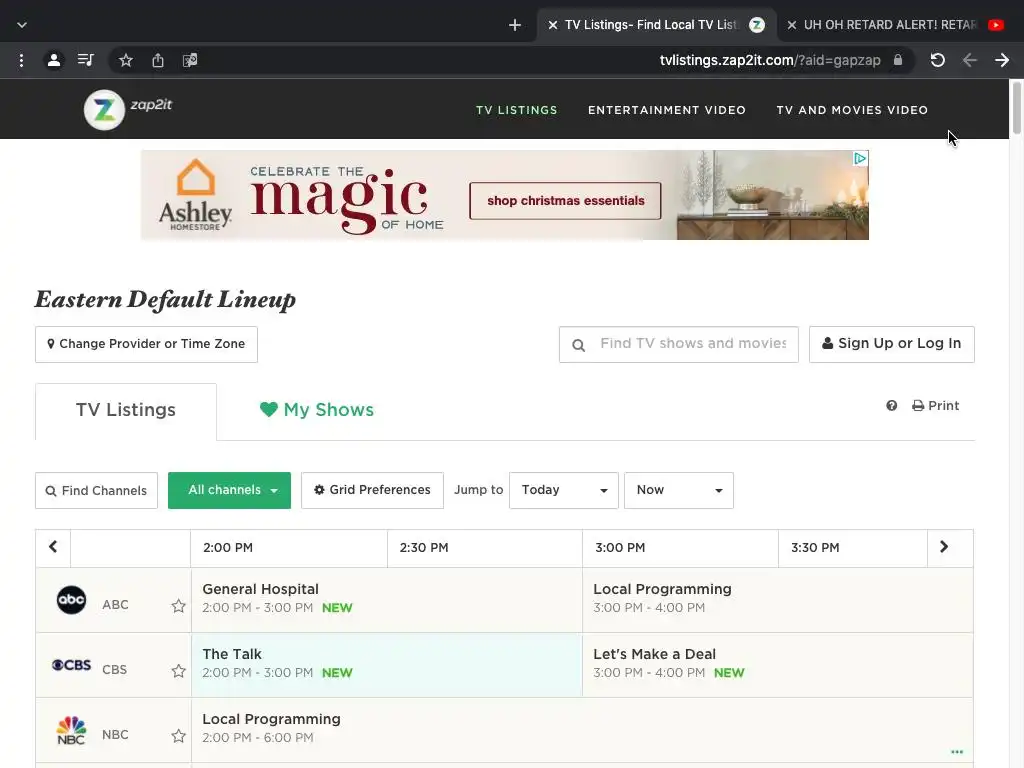Go back with the left arrow
Viewport: 1024px width, 768px height.
click(x=970, y=61)
